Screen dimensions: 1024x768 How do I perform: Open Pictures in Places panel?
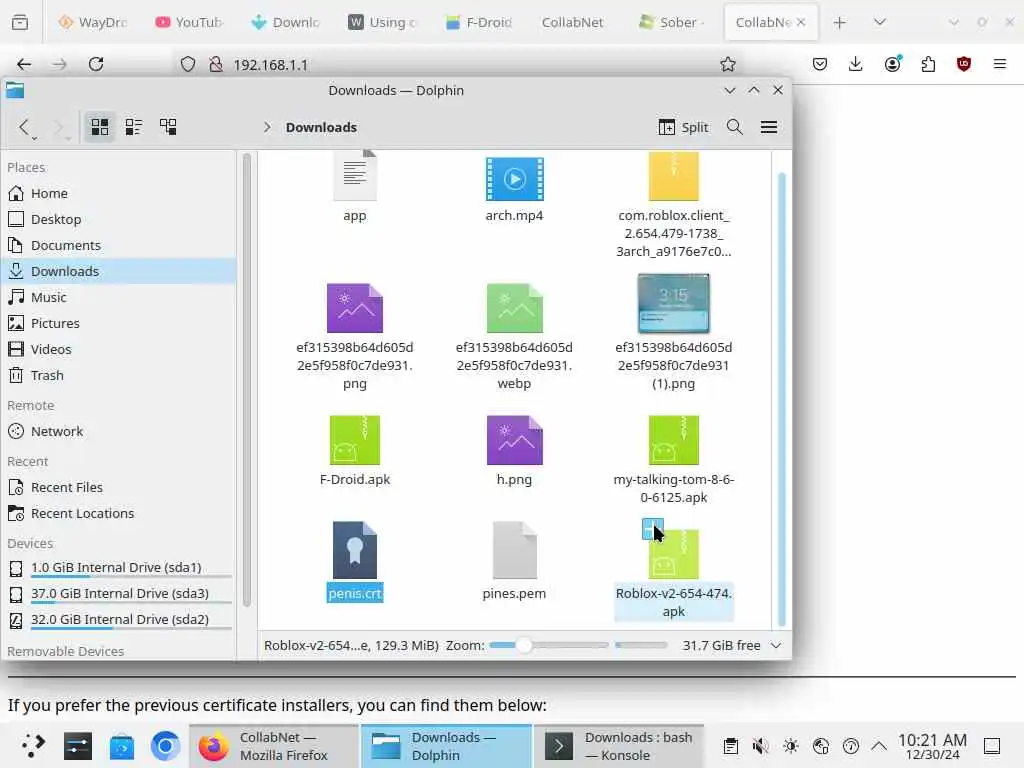118,323
